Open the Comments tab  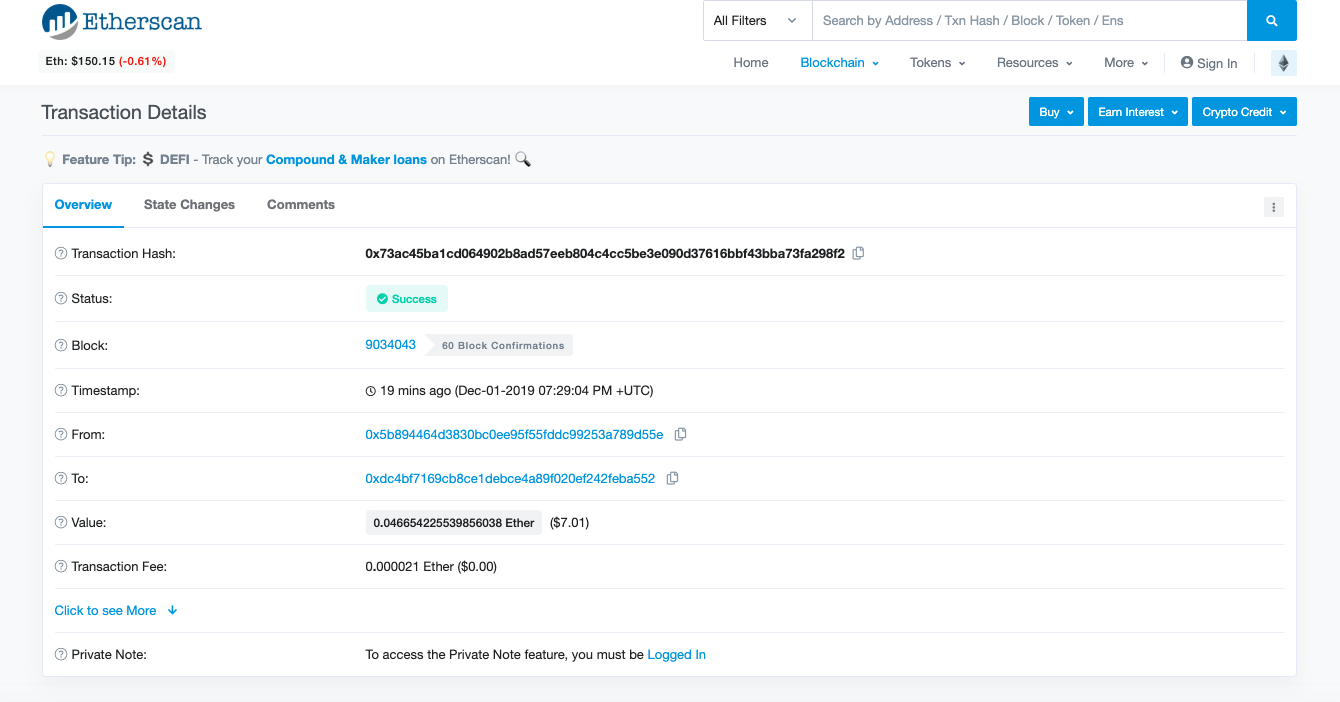(301, 205)
